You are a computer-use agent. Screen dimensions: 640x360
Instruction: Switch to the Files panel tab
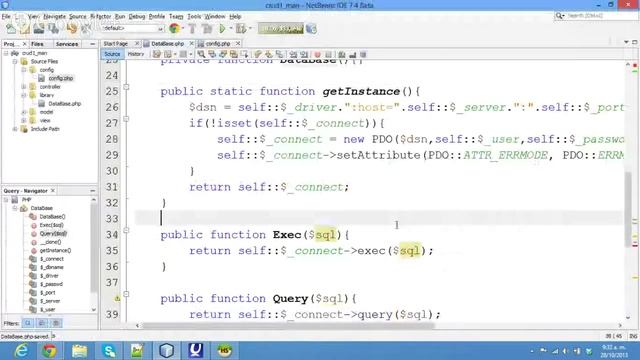(37, 44)
